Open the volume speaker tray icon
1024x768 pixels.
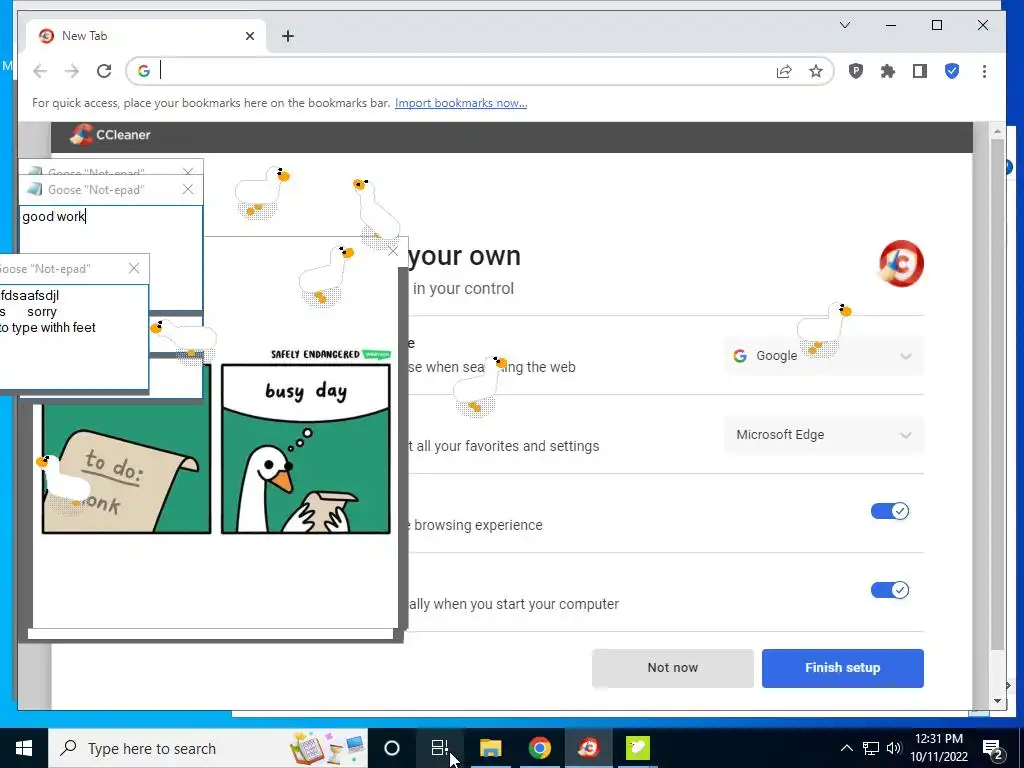[893, 748]
